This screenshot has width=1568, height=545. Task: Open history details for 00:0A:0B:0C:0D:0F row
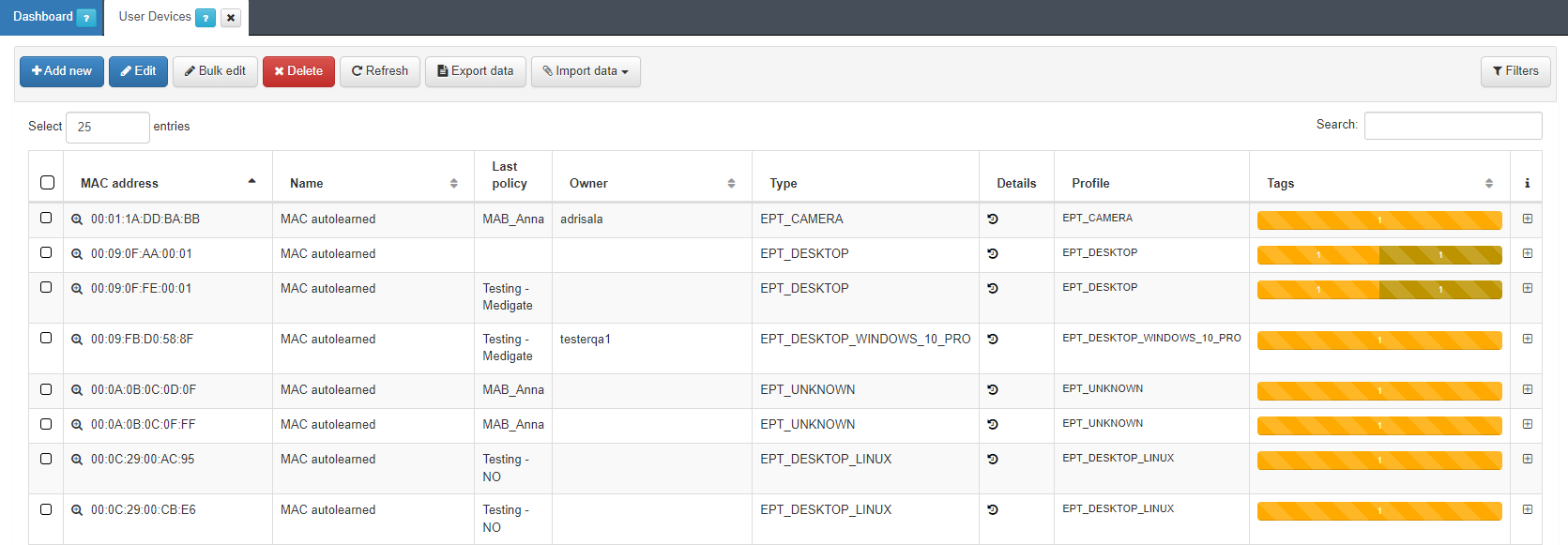click(x=993, y=389)
